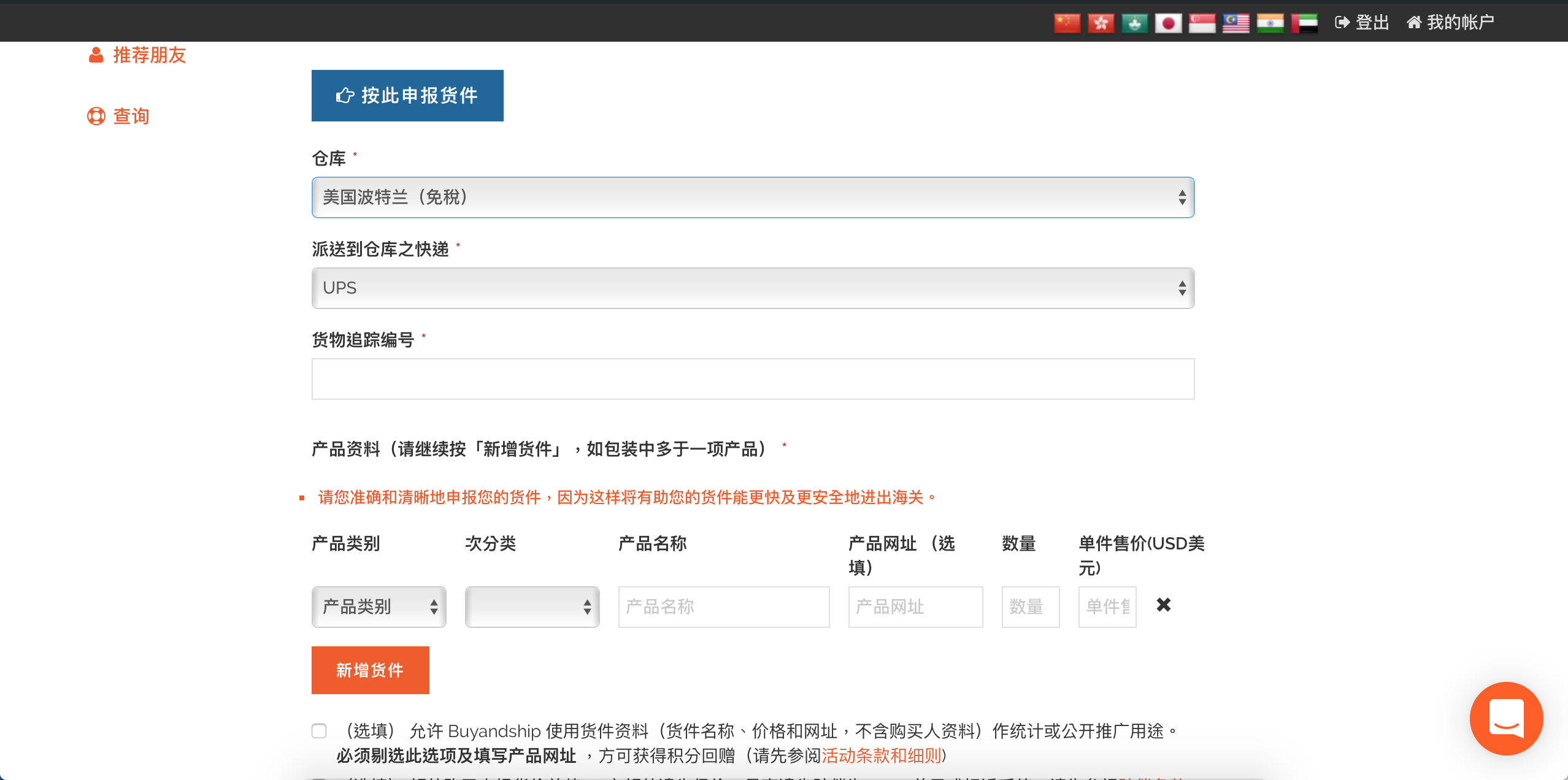This screenshot has height=780, width=1568.
Task: Open the 仓库 warehouse dropdown
Action: click(x=753, y=197)
